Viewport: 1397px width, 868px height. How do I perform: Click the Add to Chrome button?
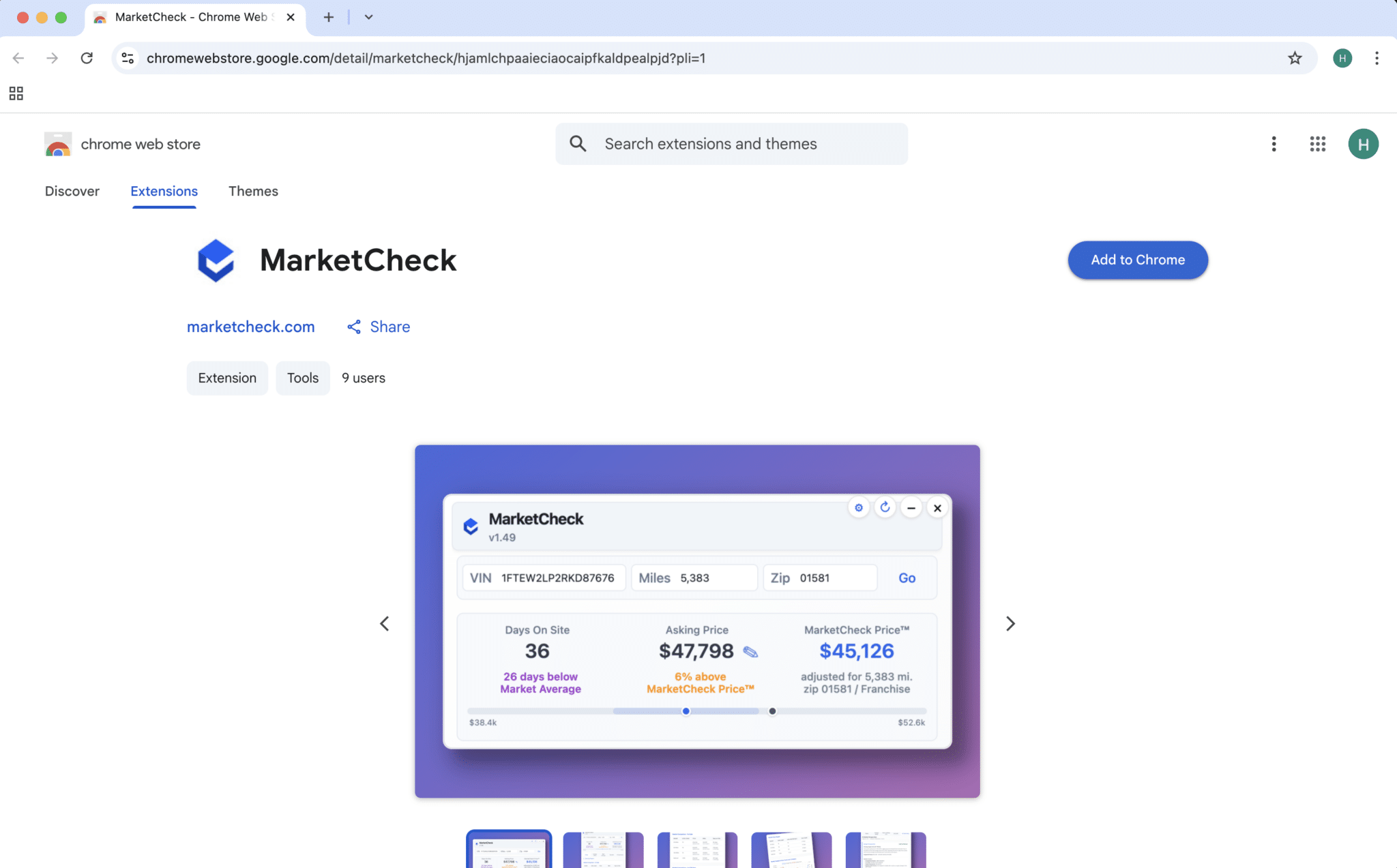click(1136, 260)
